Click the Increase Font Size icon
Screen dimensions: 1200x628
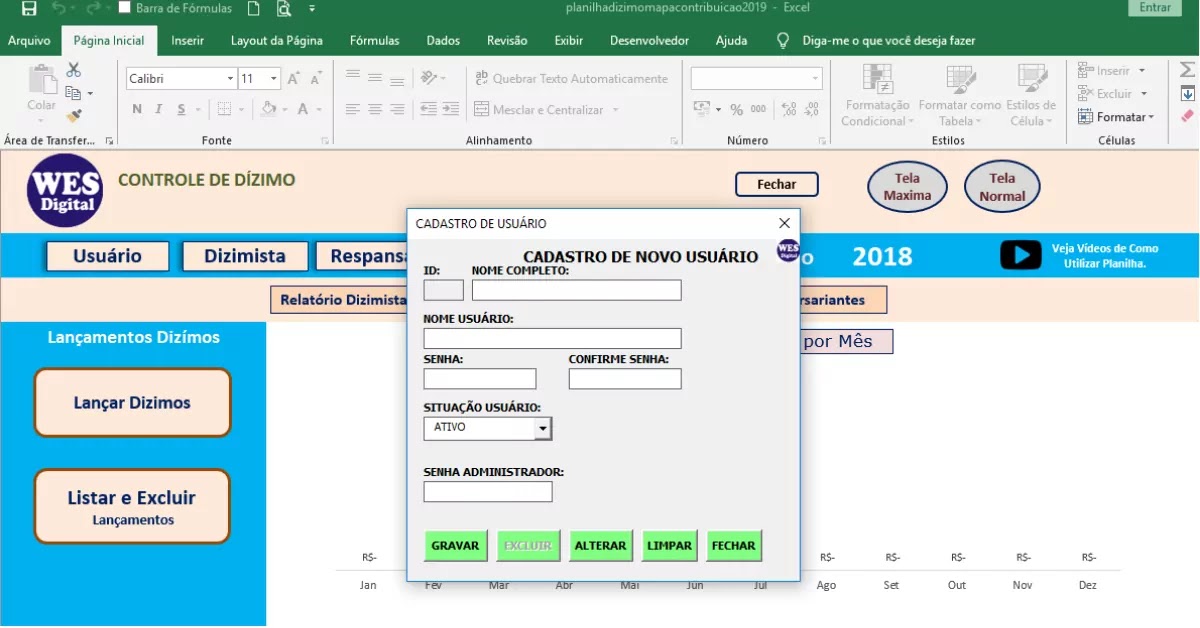pos(294,78)
